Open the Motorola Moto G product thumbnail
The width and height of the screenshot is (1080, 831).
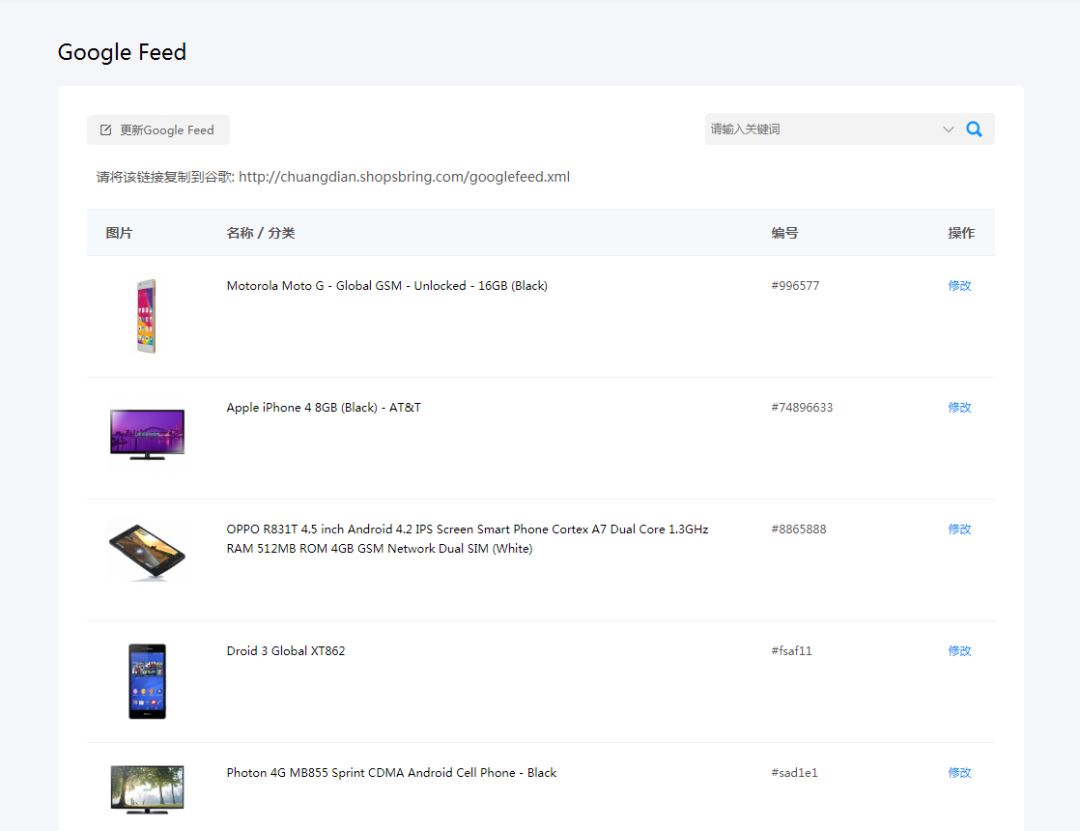147,316
